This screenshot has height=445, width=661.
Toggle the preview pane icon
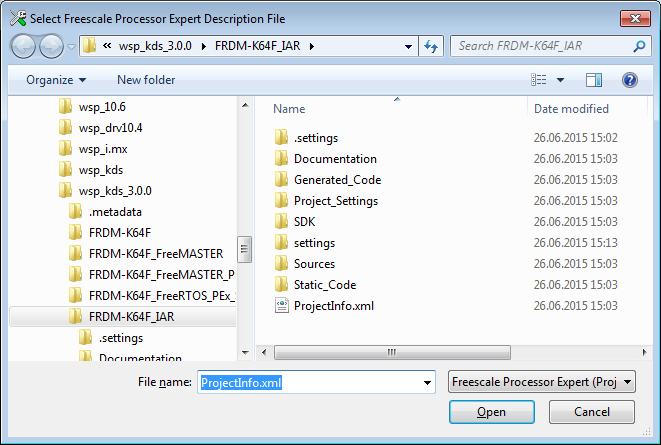[594, 80]
